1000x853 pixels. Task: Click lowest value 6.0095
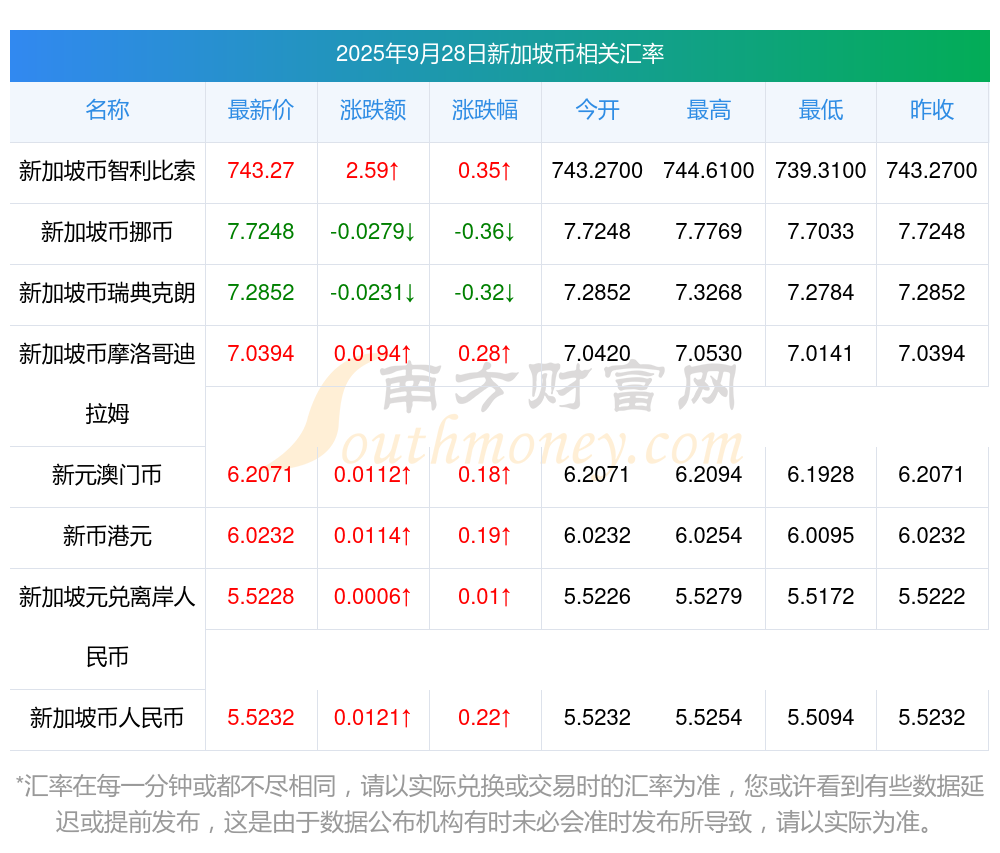tap(820, 536)
